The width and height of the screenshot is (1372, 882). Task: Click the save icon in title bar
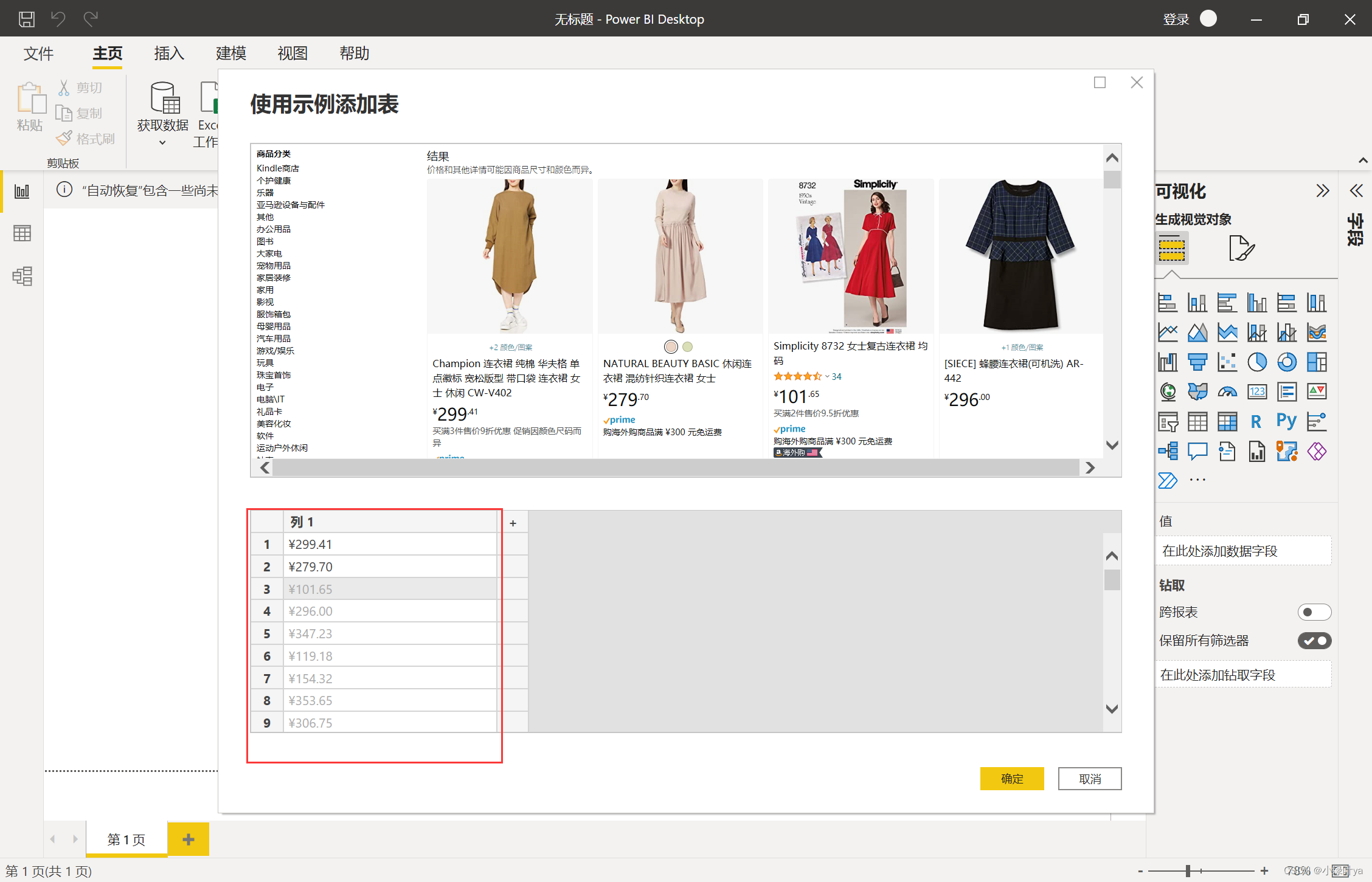[26, 19]
